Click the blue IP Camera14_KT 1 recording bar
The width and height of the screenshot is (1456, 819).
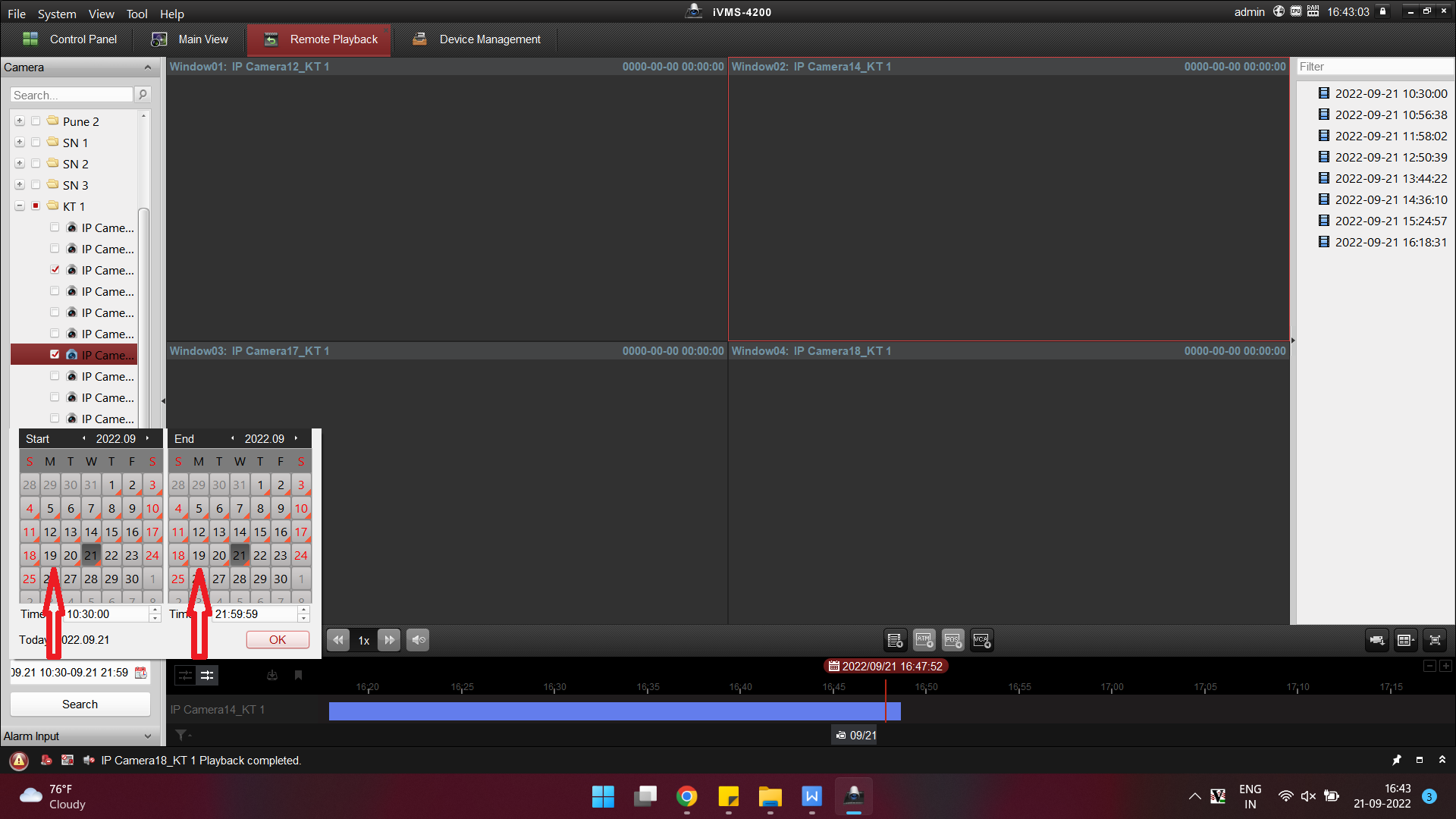614,711
